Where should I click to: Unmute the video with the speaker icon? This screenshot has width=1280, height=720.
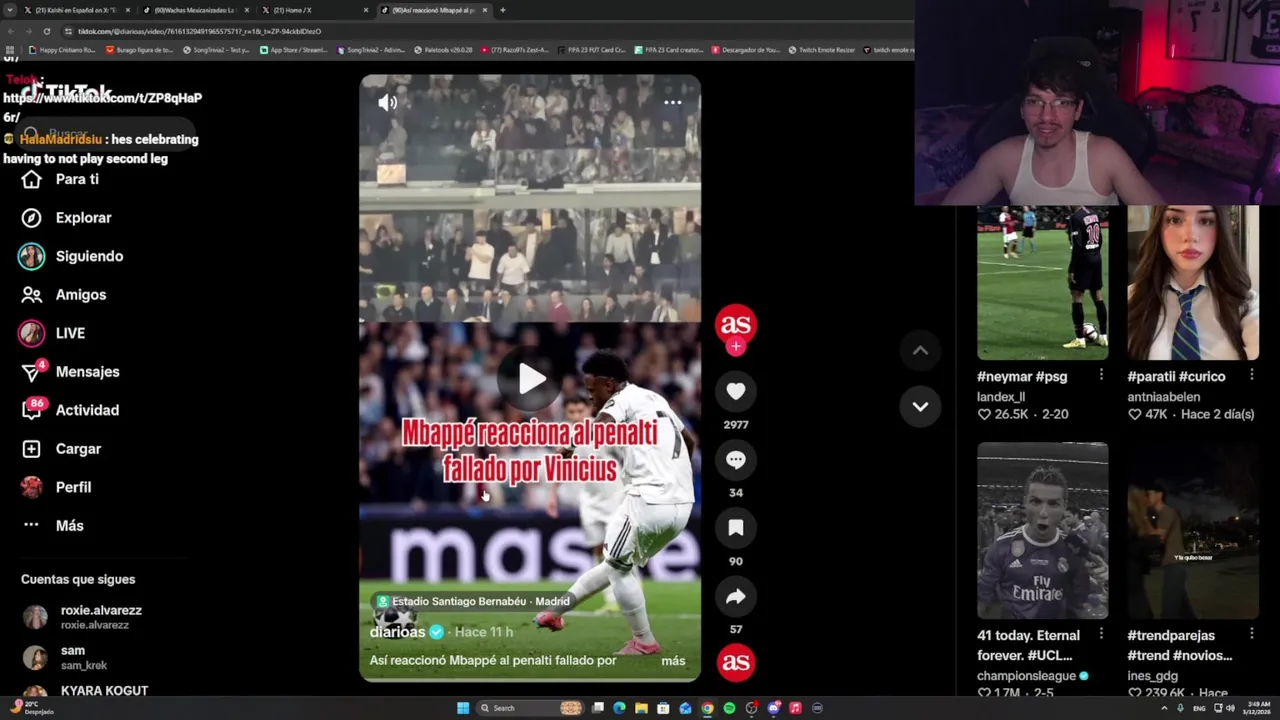pos(388,102)
